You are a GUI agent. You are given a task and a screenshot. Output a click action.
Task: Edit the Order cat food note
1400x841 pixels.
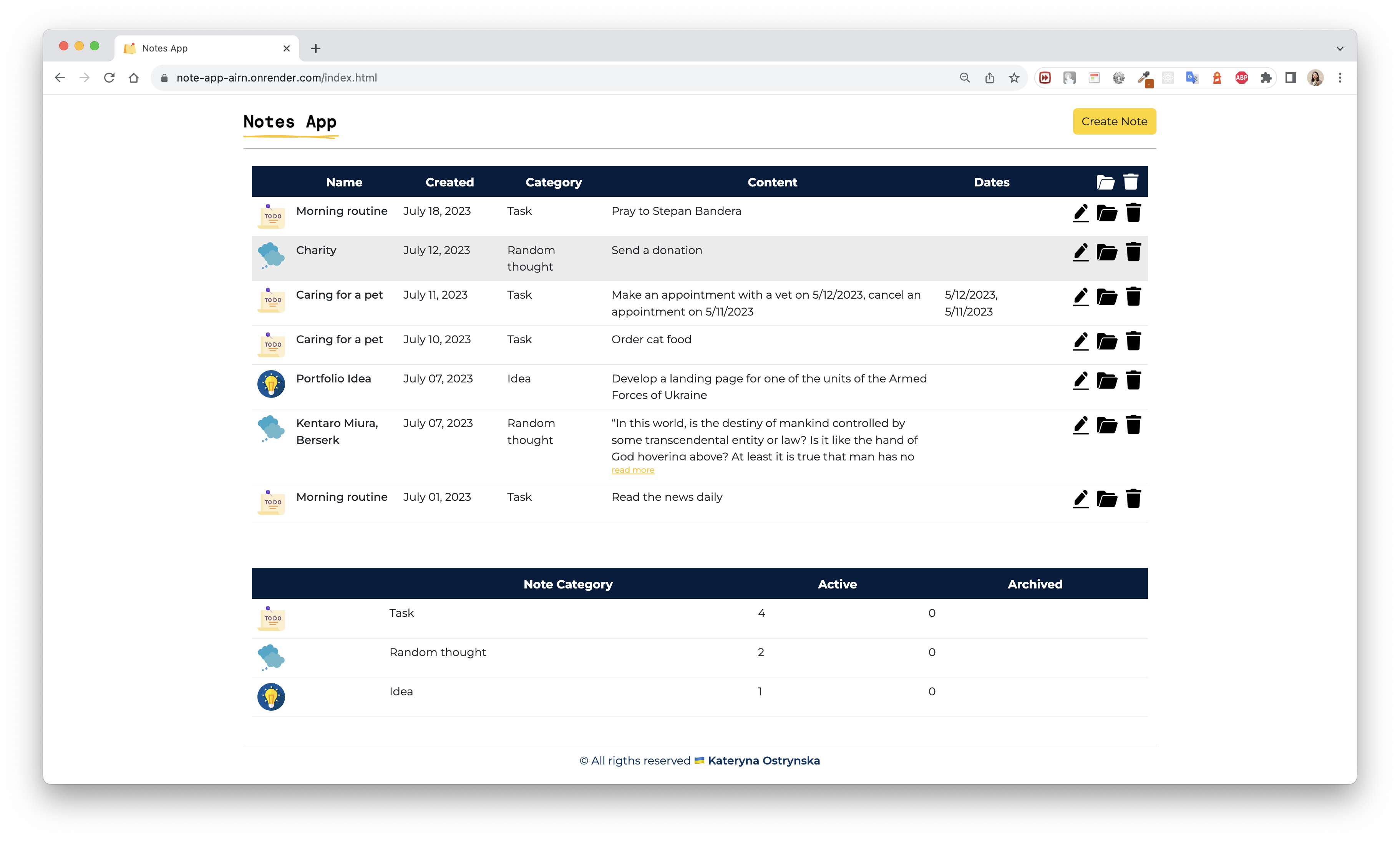tap(1081, 342)
